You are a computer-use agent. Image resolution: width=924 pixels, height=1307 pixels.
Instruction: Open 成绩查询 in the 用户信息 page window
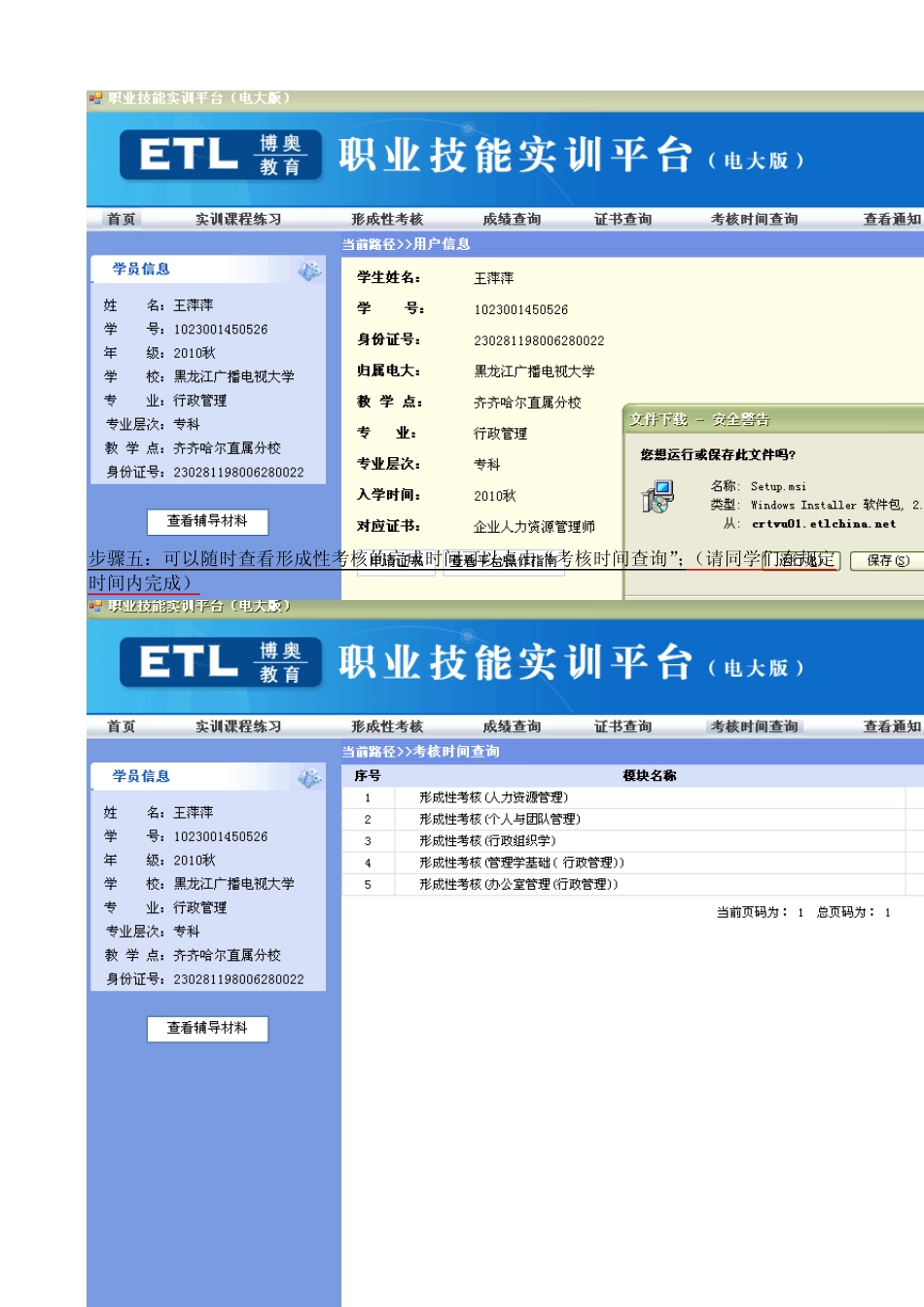tap(512, 219)
